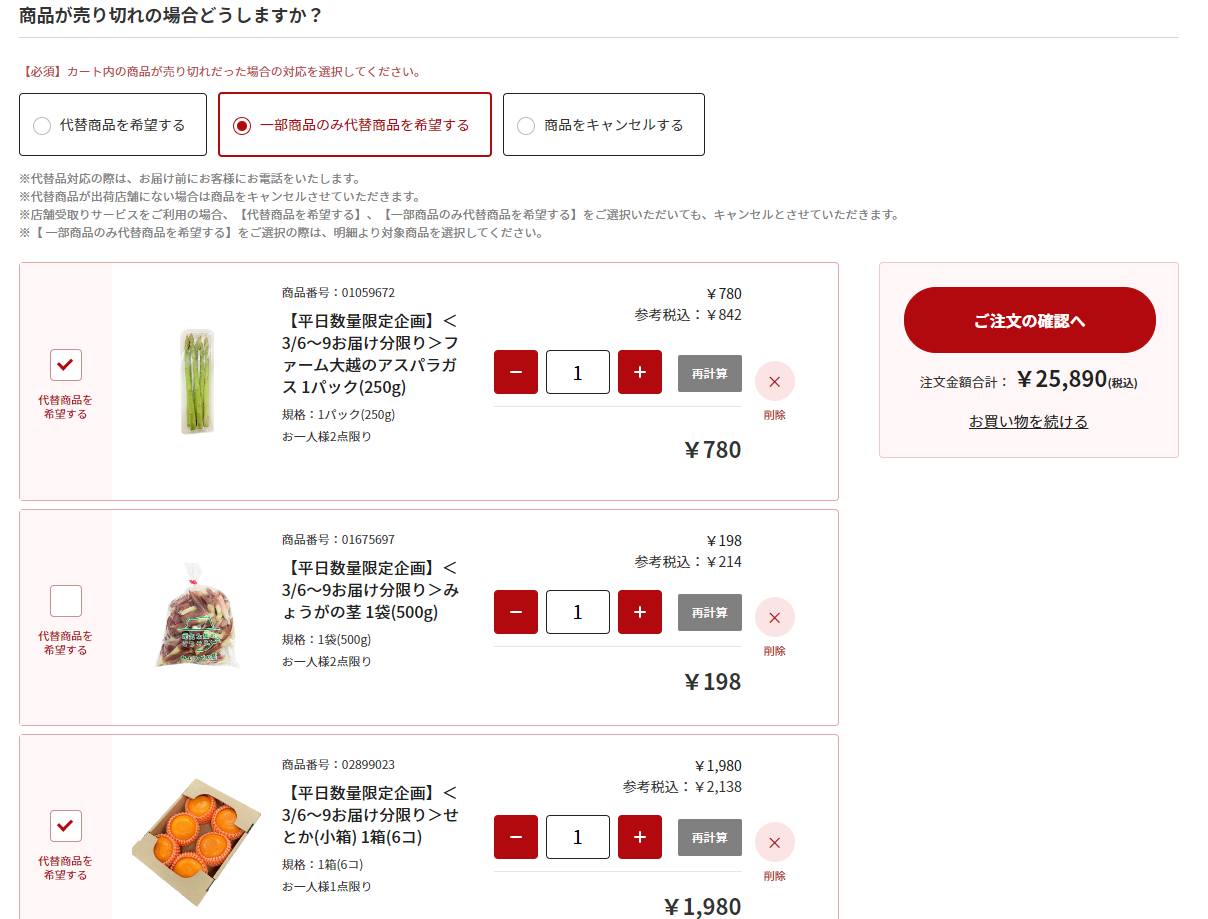
Task: Click minus button for せとか box
Action: point(516,837)
